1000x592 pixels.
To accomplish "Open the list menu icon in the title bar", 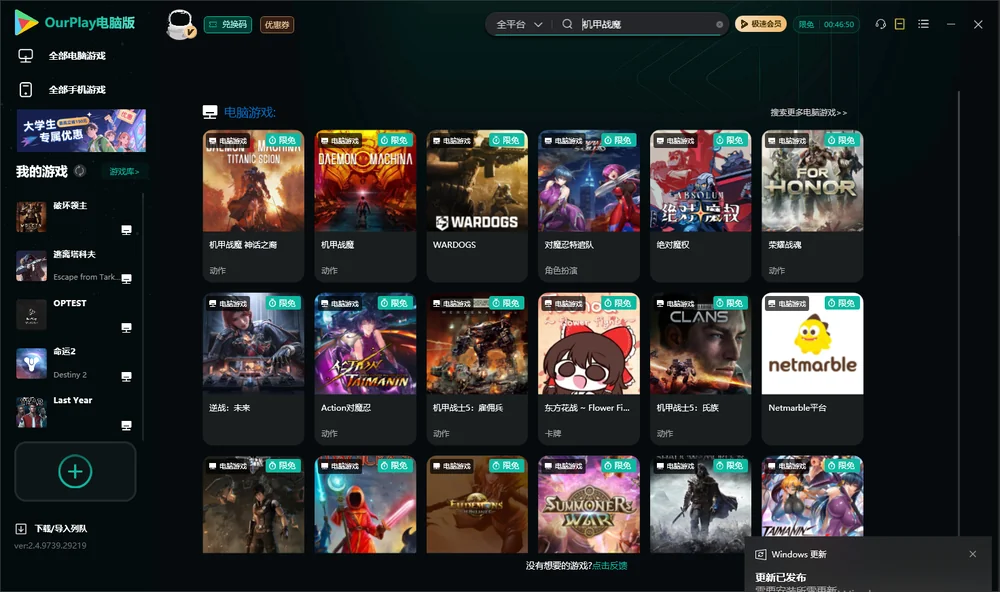I will [x=923, y=24].
